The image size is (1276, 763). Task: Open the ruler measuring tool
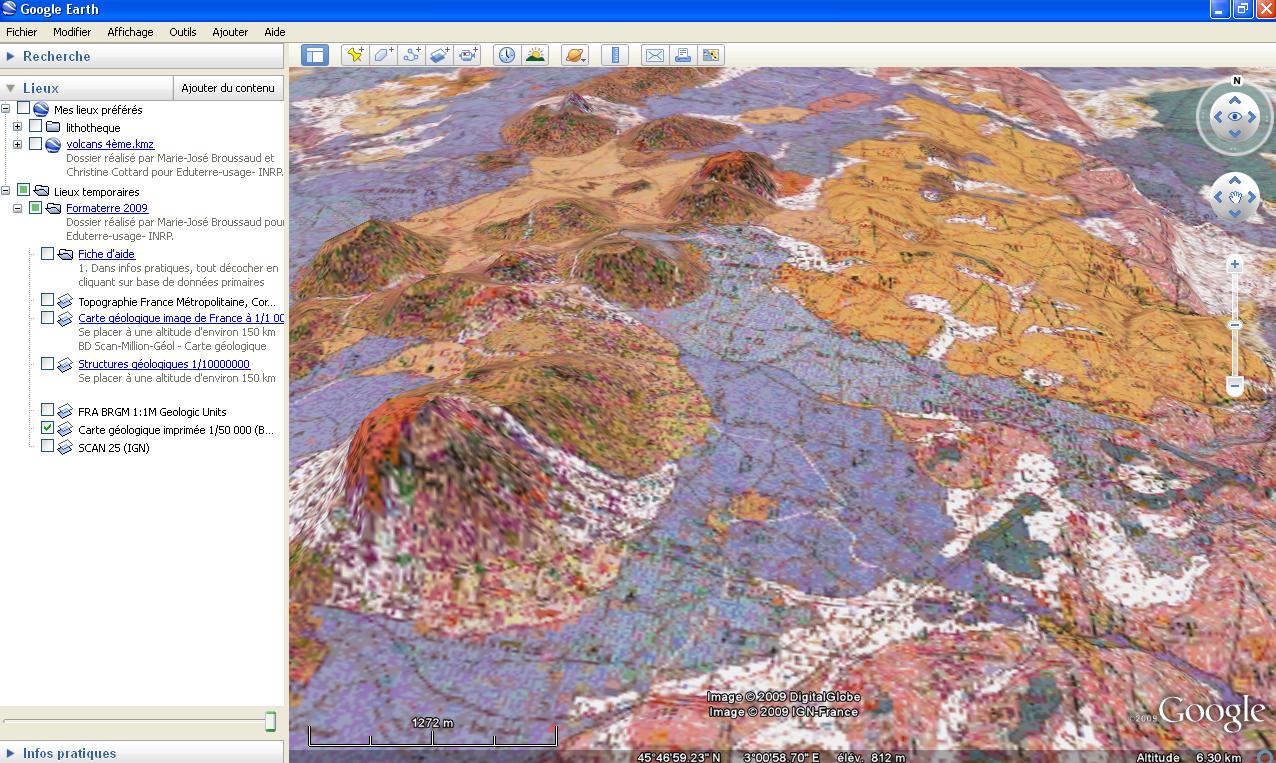[615, 56]
